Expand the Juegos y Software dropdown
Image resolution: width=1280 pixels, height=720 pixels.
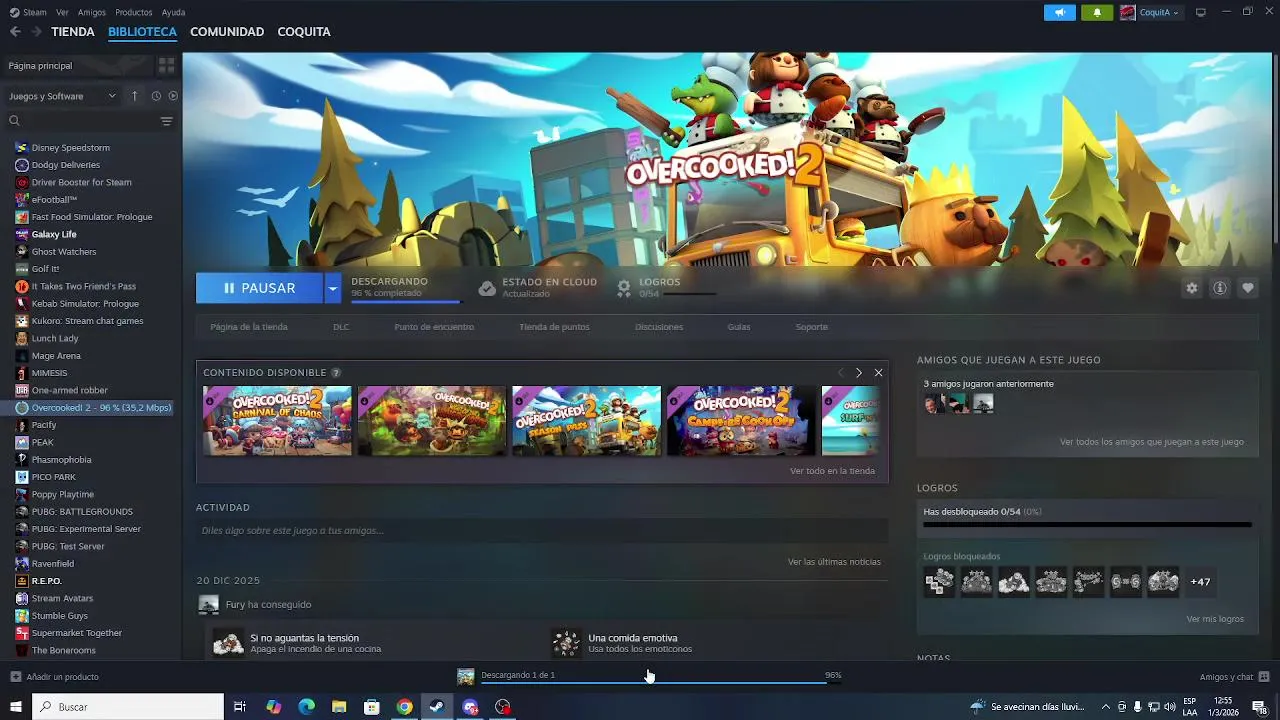tap(62, 96)
